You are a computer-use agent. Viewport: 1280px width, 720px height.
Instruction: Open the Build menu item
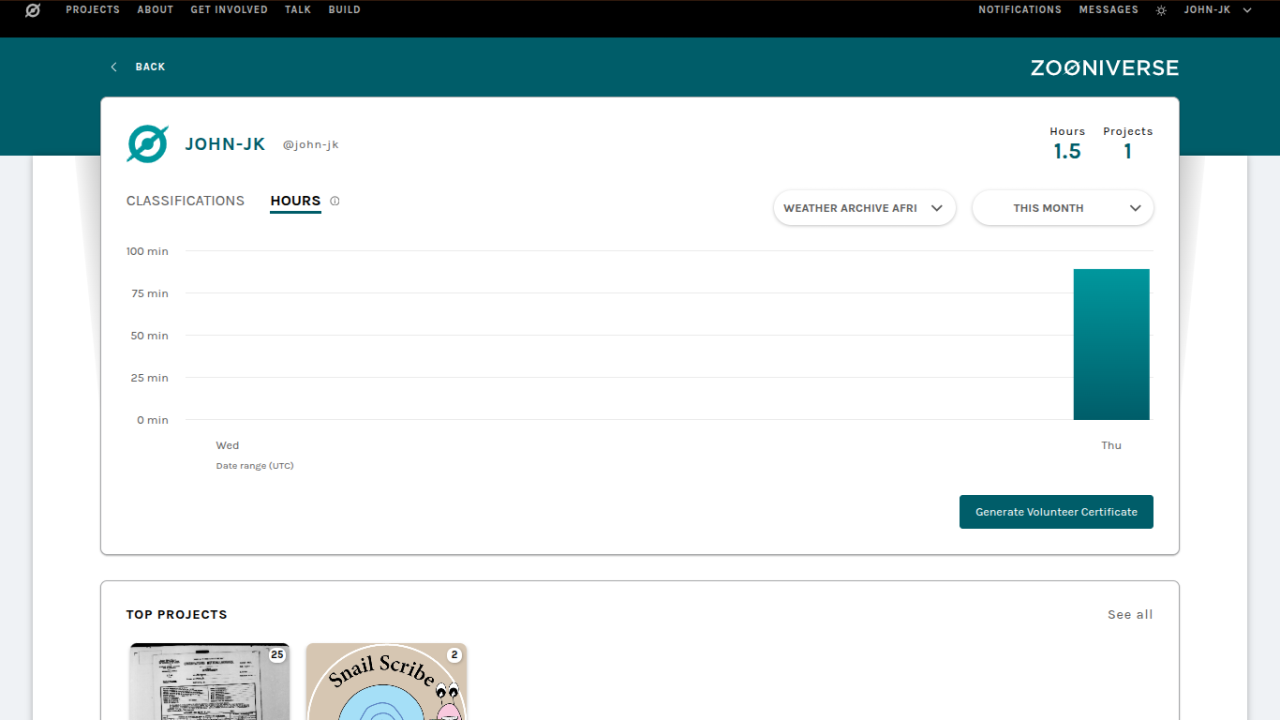tap(344, 10)
